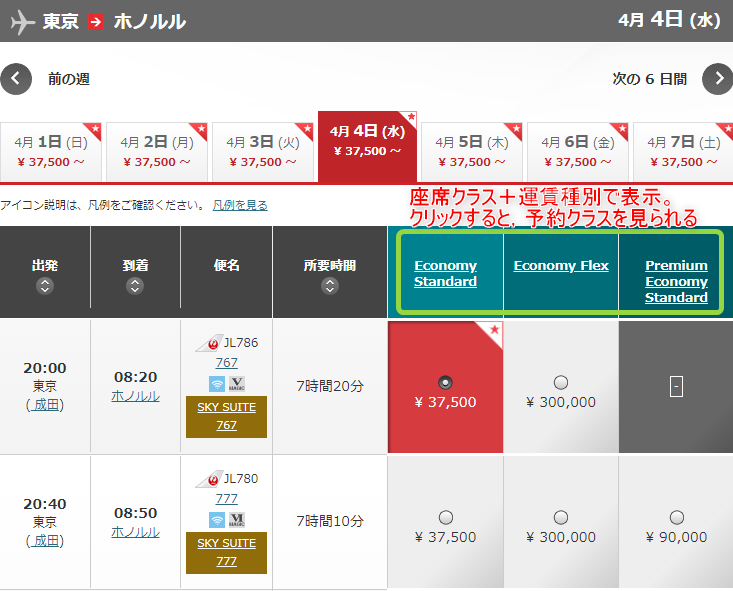Click the previous week arrow icon

tap(17, 79)
